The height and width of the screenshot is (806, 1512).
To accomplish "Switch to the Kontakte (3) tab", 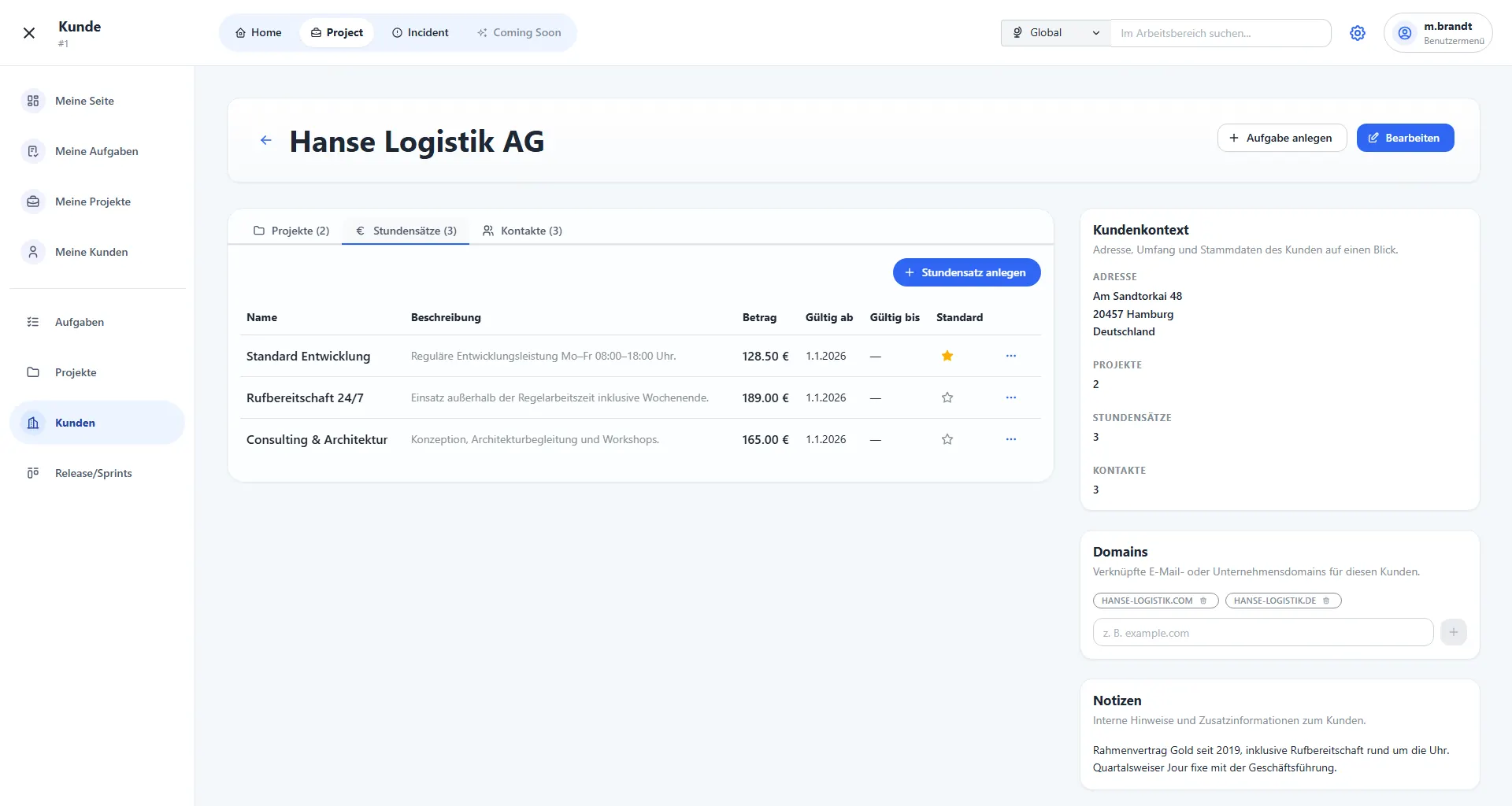I will (522, 231).
